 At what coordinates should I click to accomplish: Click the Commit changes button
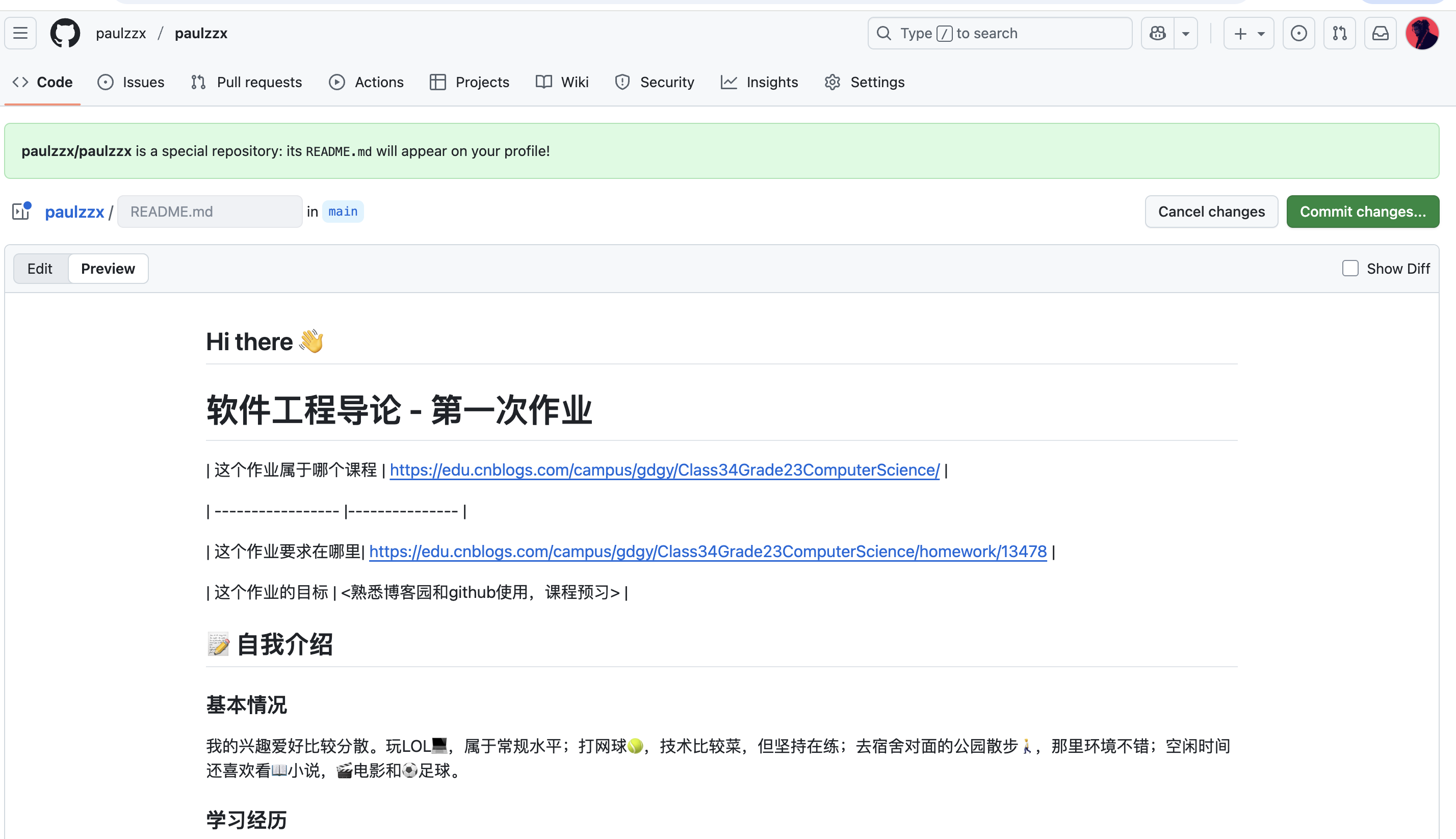coord(1362,212)
